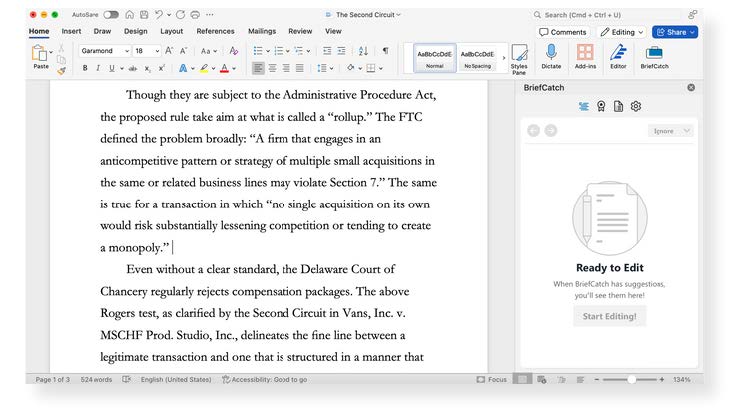This screenshot has width=752, height=417.
Task: Focus the Search field
Action: click(607, 15)
